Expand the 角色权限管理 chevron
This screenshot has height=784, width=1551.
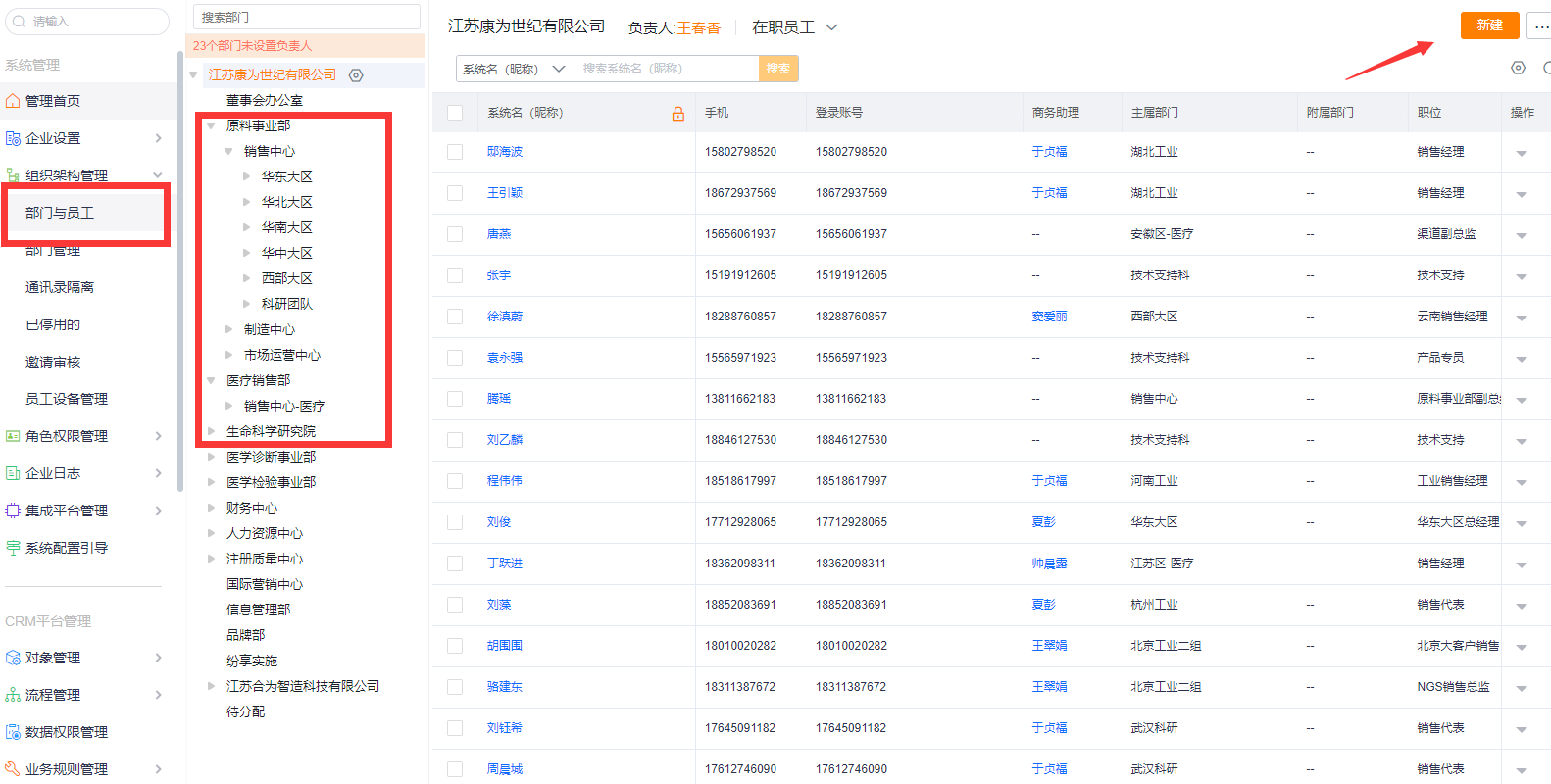tap(158, 436)
